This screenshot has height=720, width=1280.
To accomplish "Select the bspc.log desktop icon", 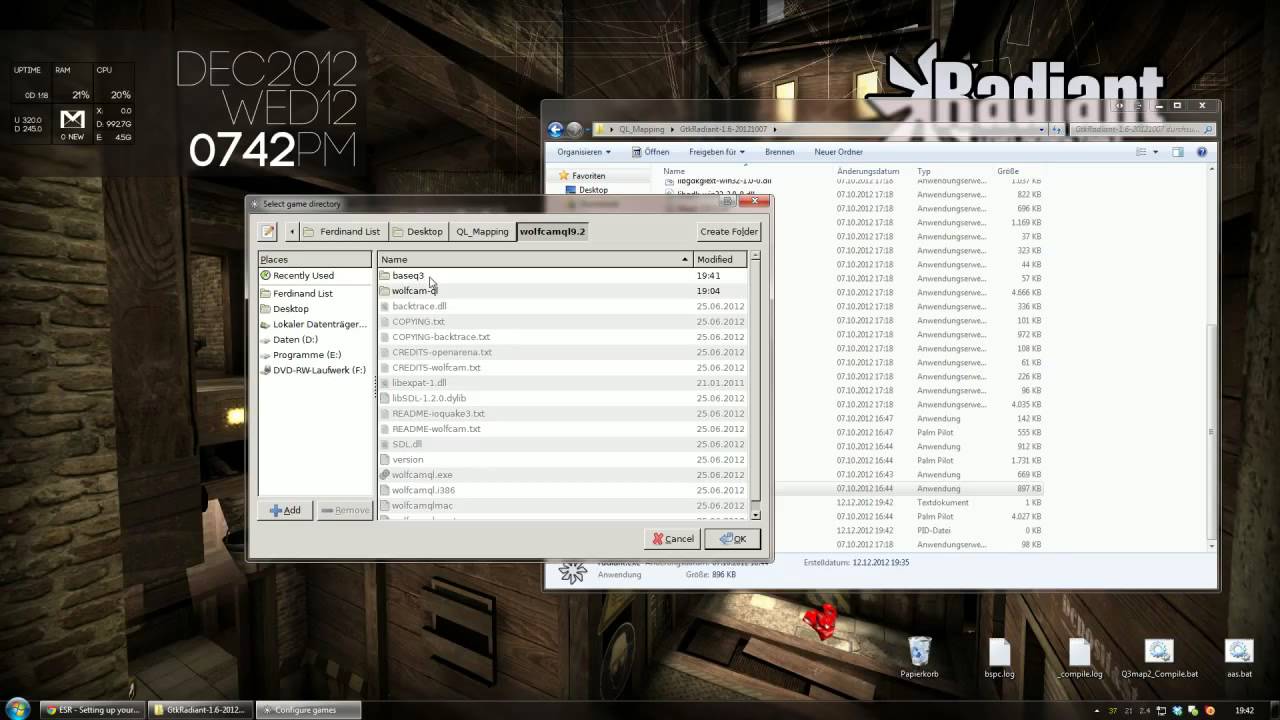I will click(x=999, y=658).
